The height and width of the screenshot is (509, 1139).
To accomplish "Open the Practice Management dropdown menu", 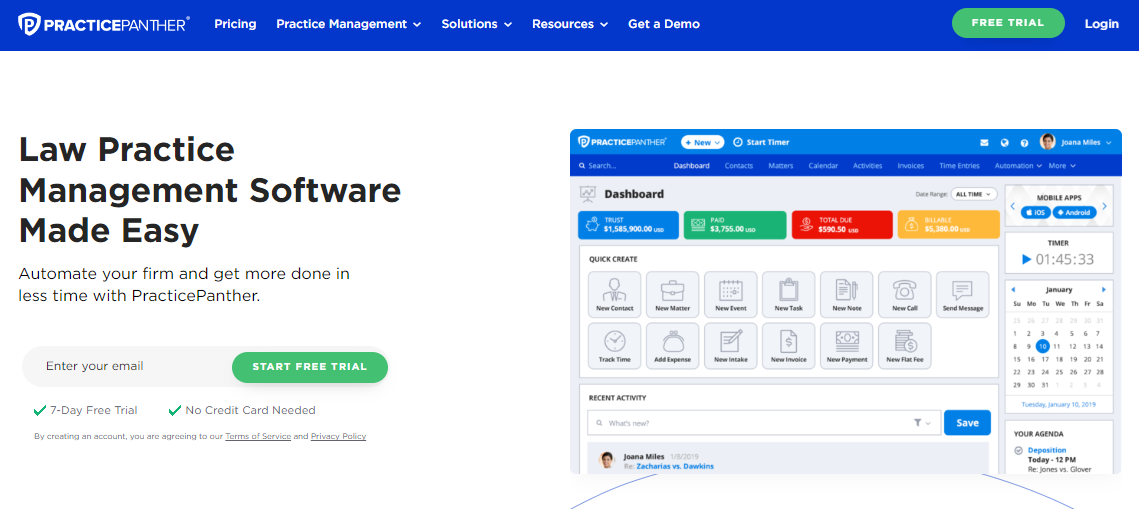I will (349, 24).
